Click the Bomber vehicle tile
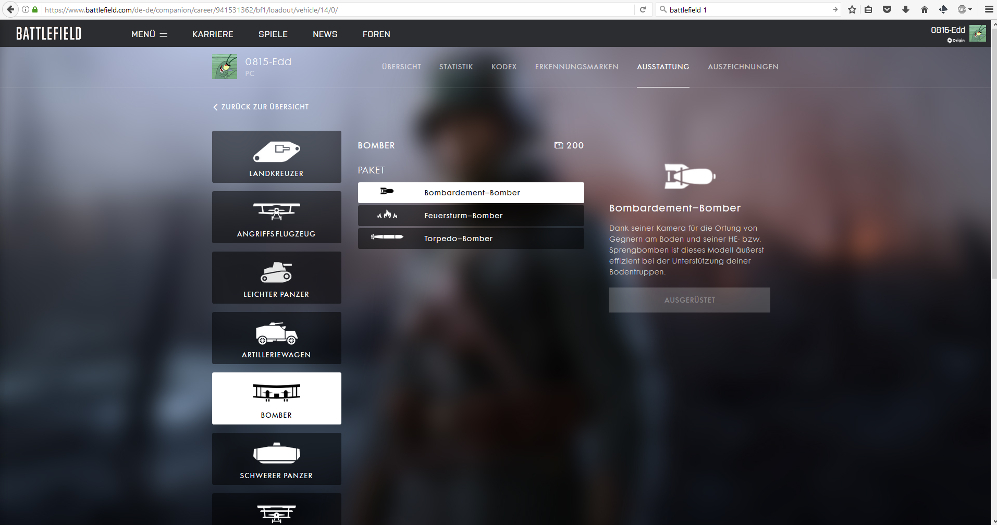997x525 pixels. (276, 398)
